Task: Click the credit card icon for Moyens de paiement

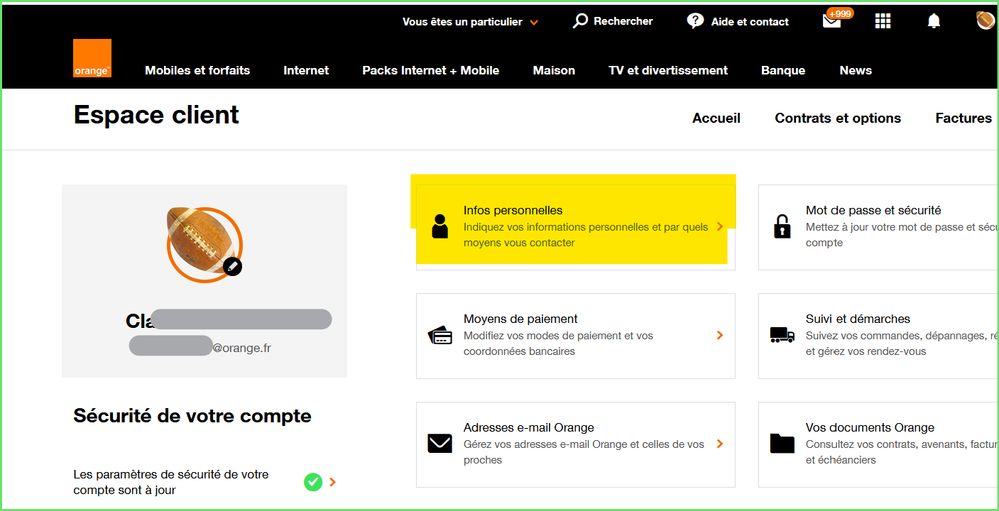Action: coord(440,335)
